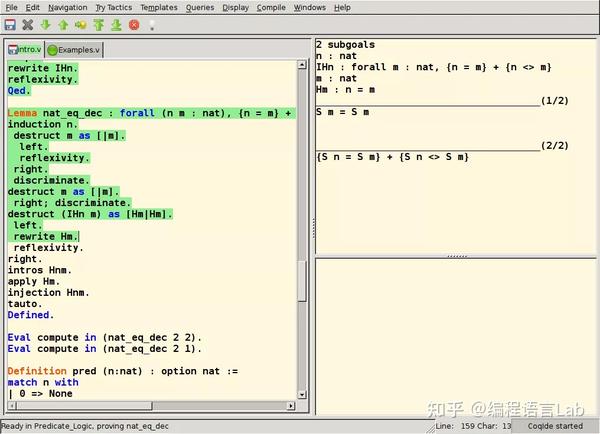Click the 'apply Hm.' line
The image size is (600, 434).
34,281
